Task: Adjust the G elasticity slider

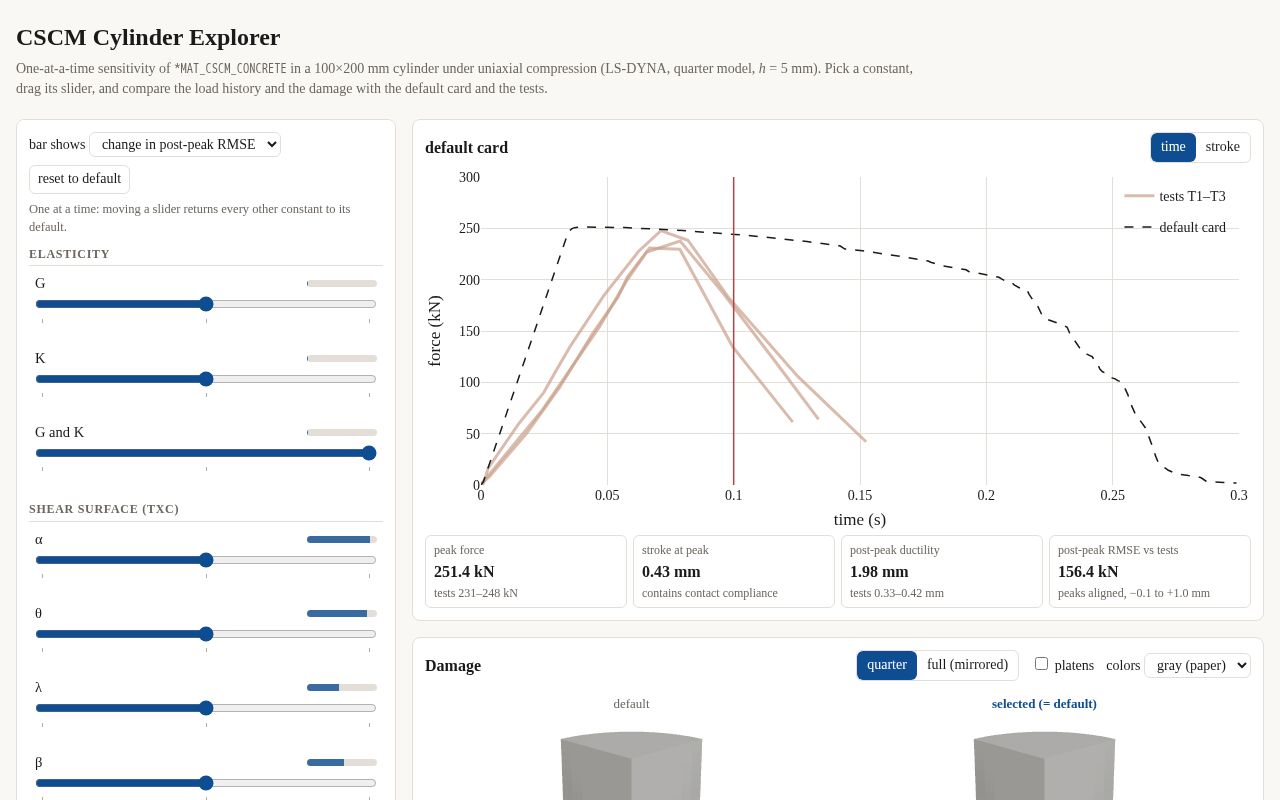Action: click(x=206, y=304)
